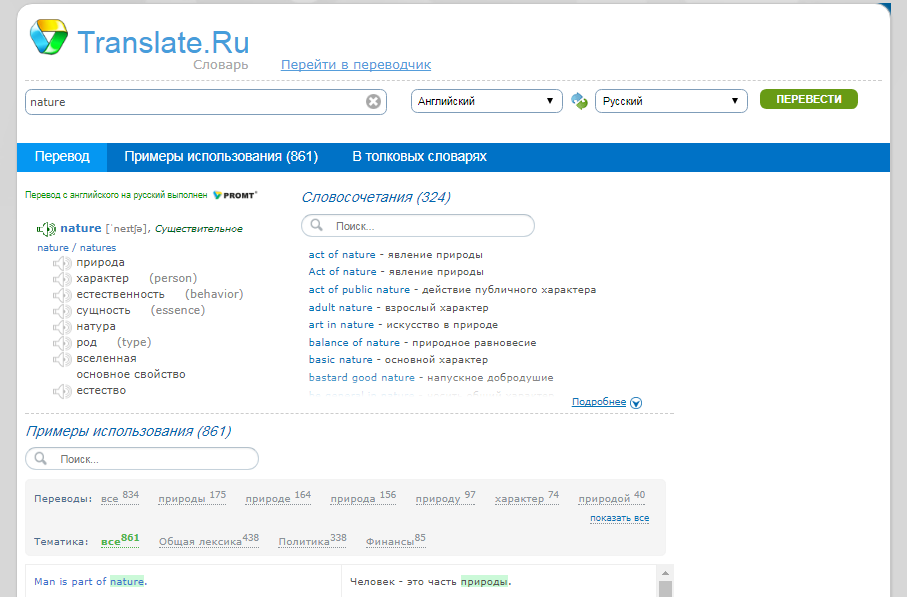Open the В толковых словарях tab
Viewport: 907px width, 597px height.
pyautogui.click(x=419, y=157)
